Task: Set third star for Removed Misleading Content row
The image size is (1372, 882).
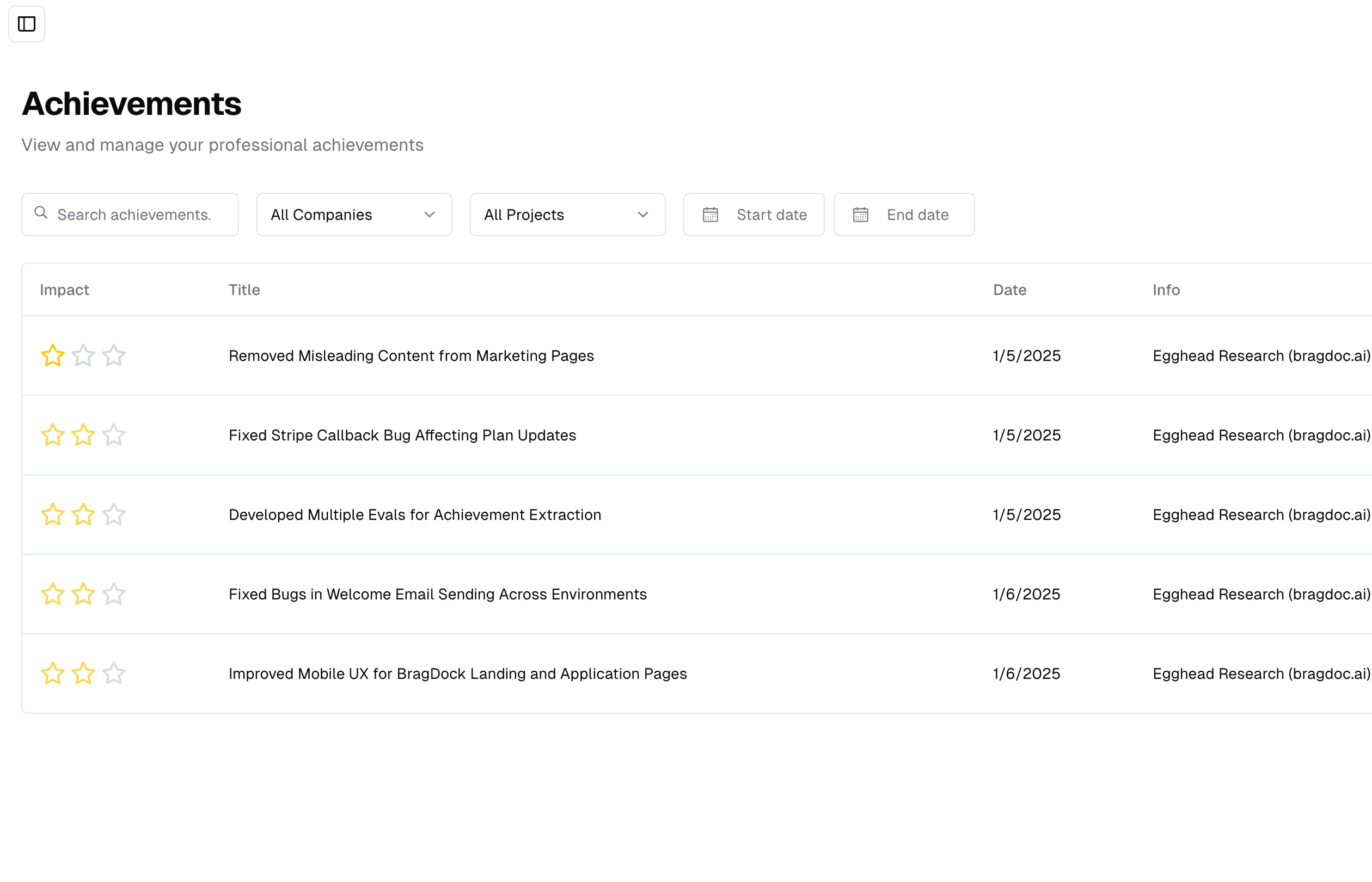Action: 114,356
